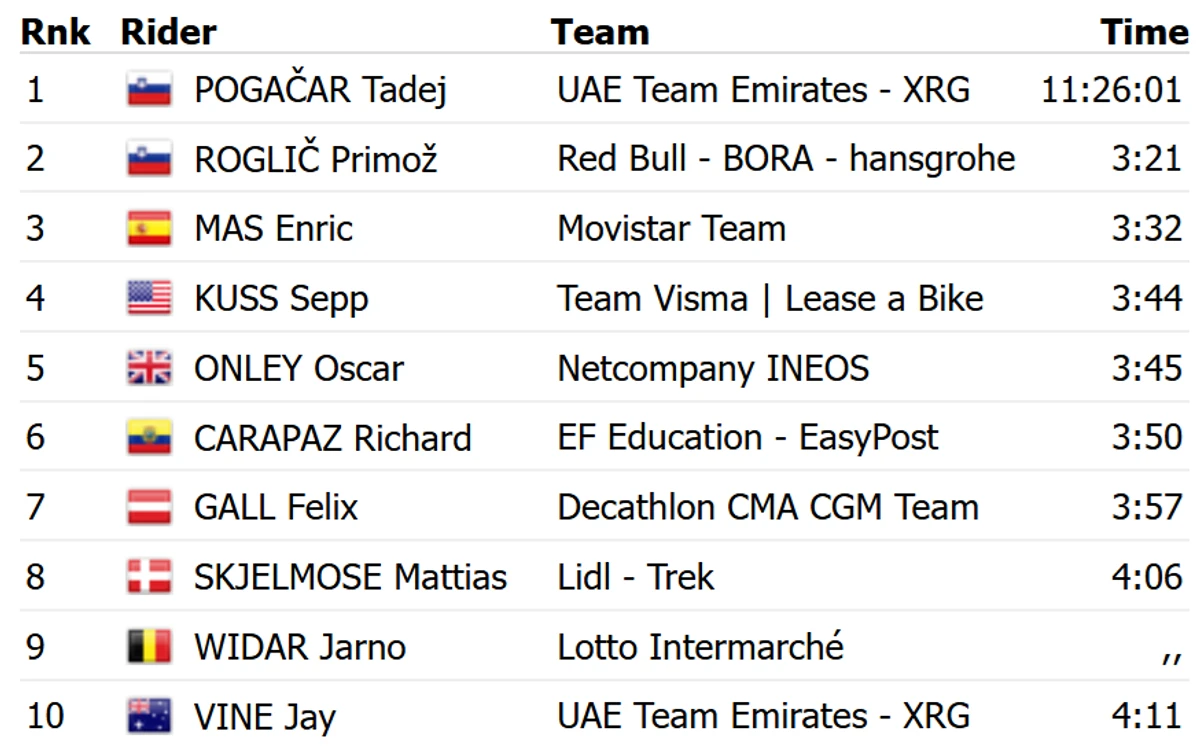Sort table by the Rnk column header
This screenshot has width=1200, height=747.
click(x=56, y=32)
